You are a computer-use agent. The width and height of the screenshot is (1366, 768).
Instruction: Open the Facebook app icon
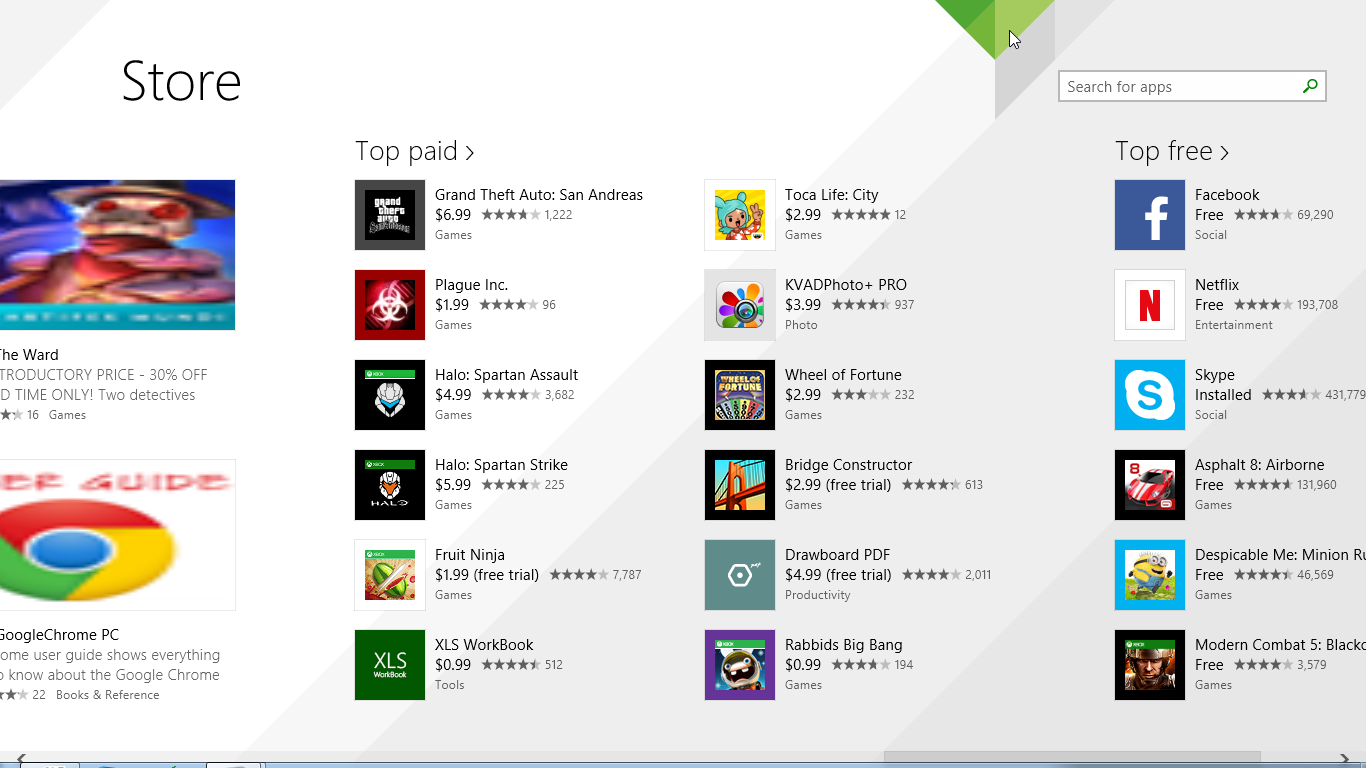point(1150,215)
